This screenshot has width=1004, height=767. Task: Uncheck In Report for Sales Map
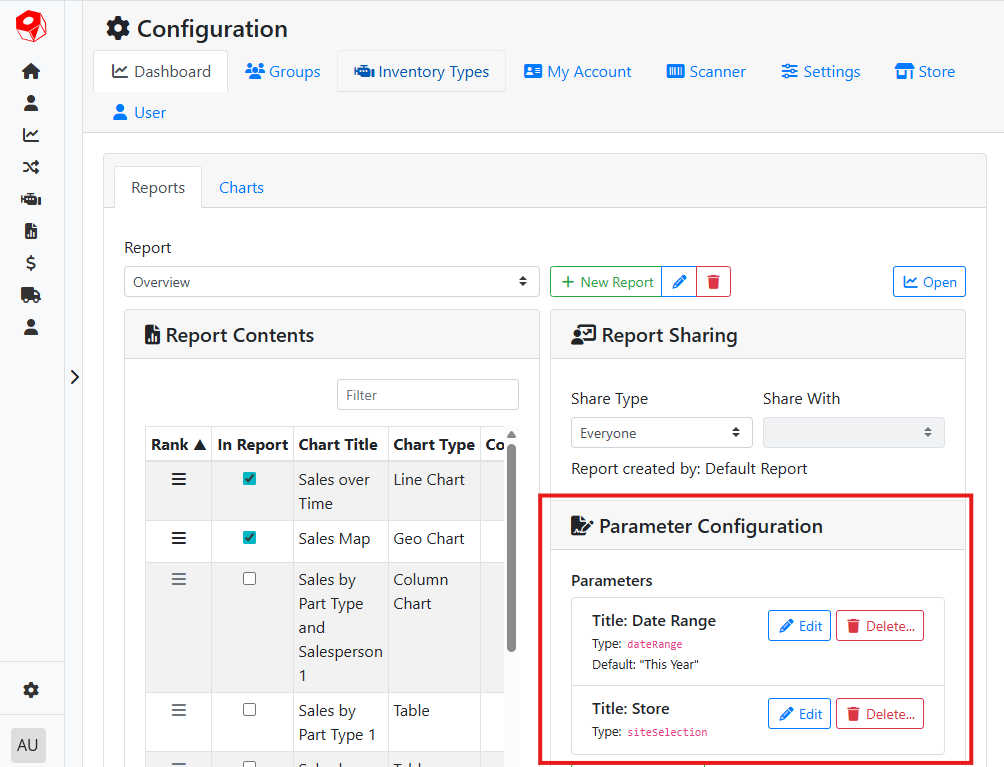click(249, 538)
